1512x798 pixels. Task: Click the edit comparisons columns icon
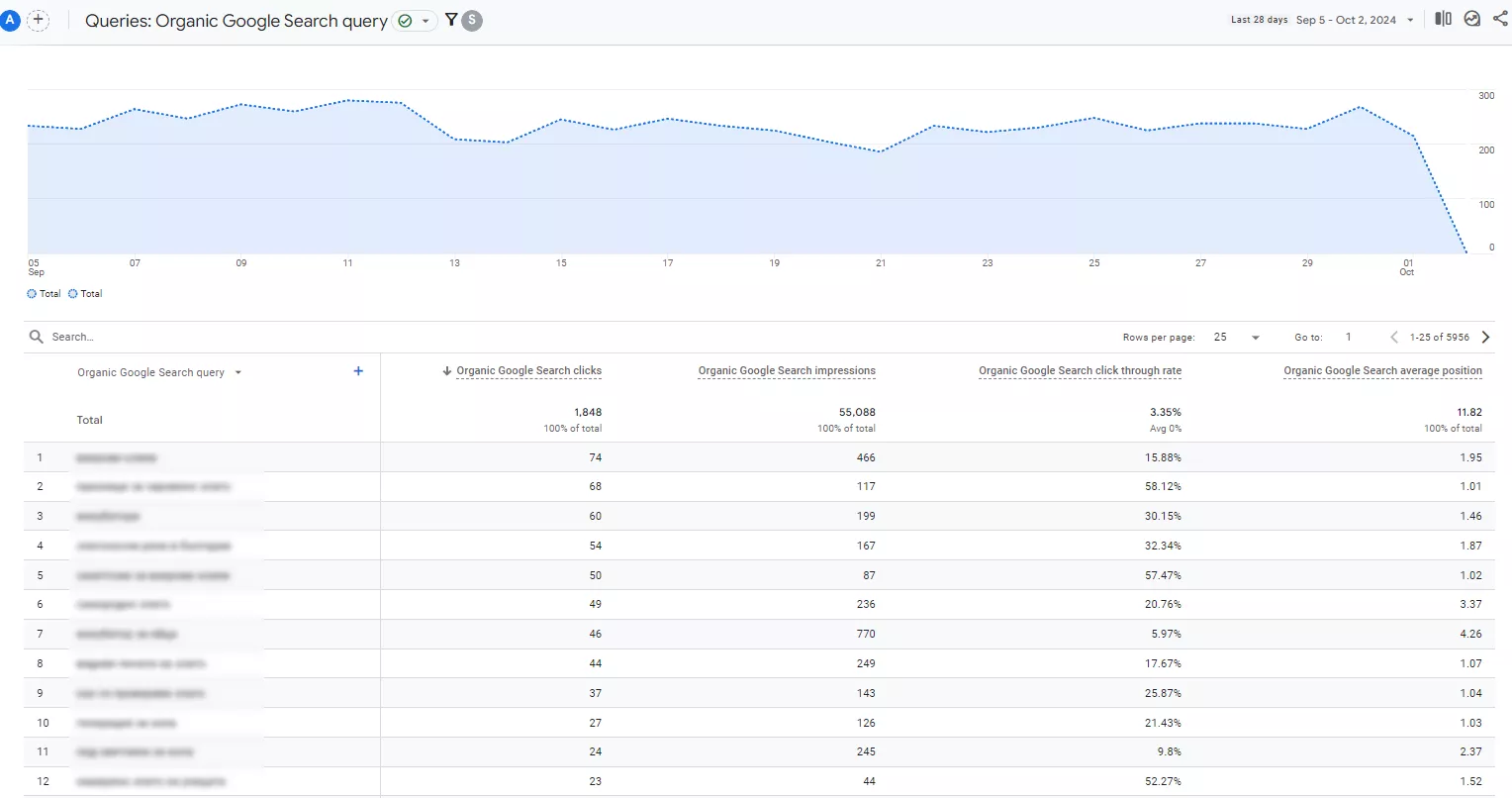[1443, 19]
